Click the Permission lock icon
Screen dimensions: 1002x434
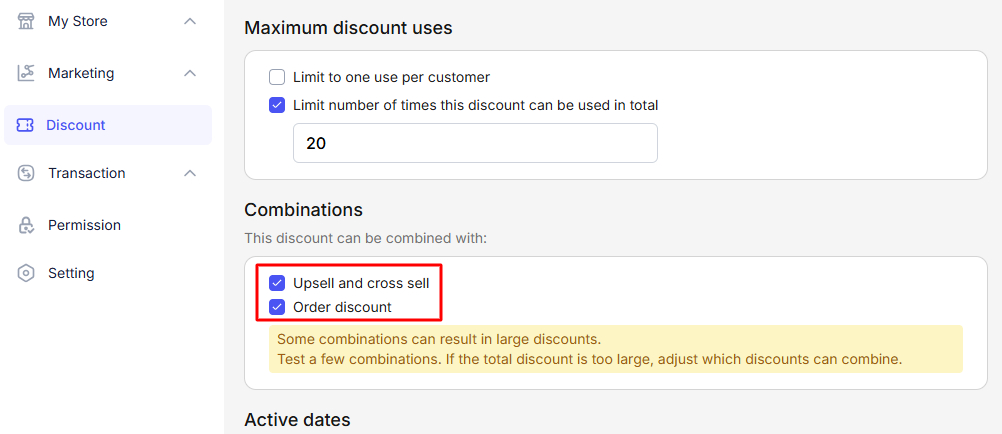[x=26, y=225]
